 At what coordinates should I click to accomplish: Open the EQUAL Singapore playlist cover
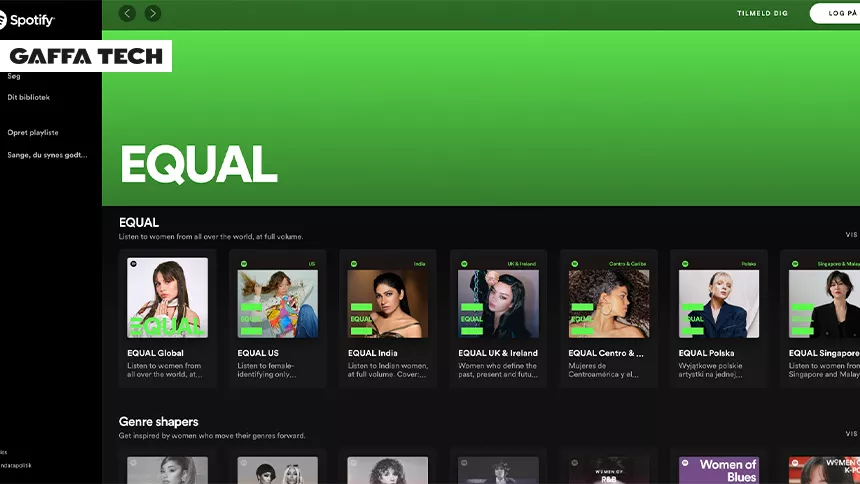(824, 297)
